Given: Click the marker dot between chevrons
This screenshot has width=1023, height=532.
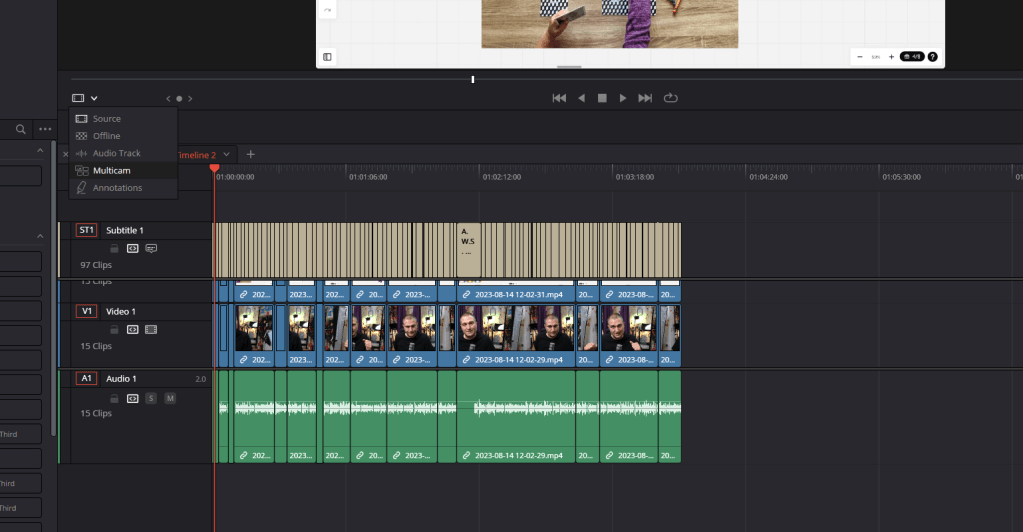Looking at the screenshot, I should 179,99.
